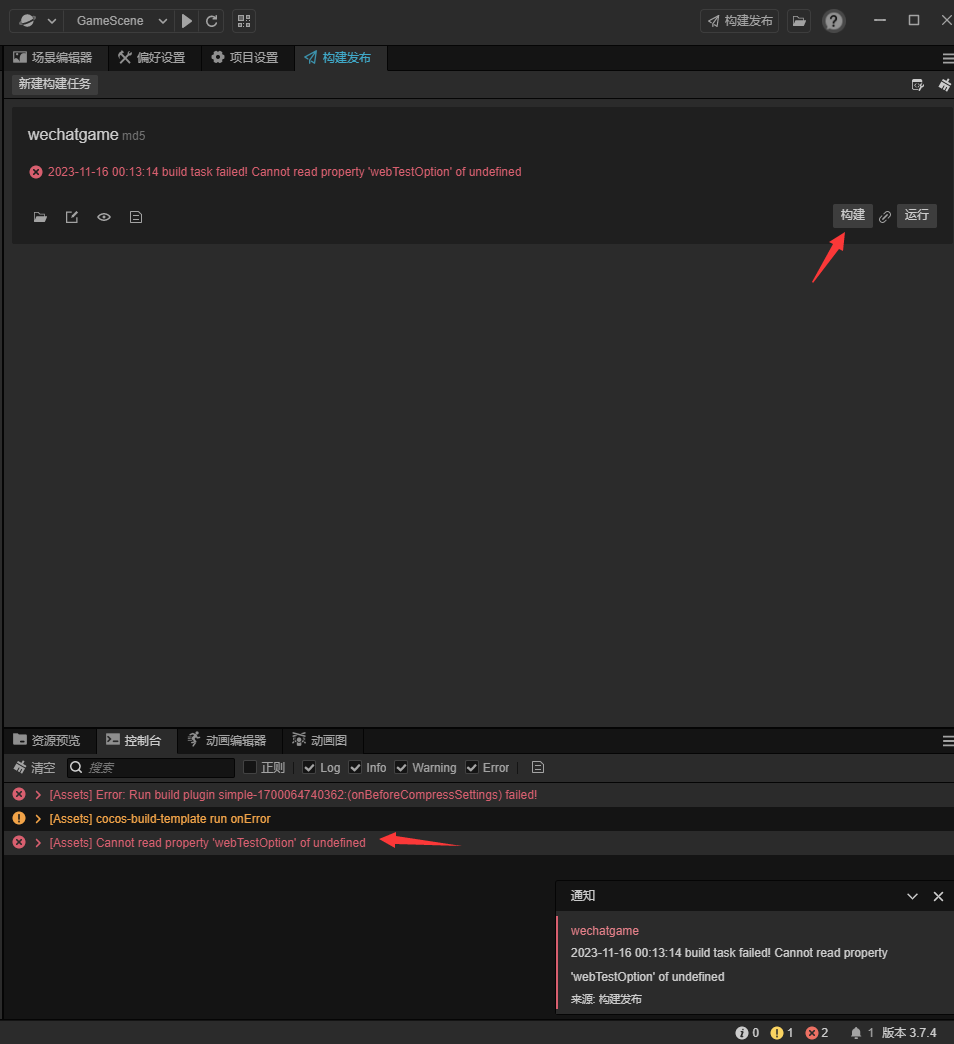Switch to the 项目设置 tab
The image size is (954, 1044).
244,57
